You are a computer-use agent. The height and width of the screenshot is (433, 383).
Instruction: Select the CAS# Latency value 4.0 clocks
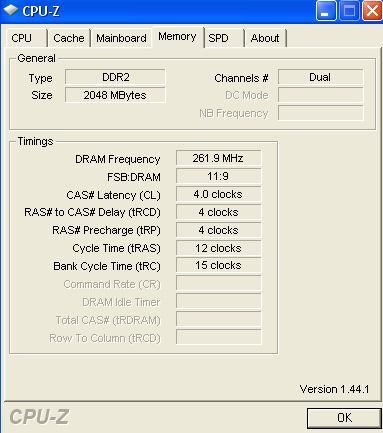tap(218, 194)
